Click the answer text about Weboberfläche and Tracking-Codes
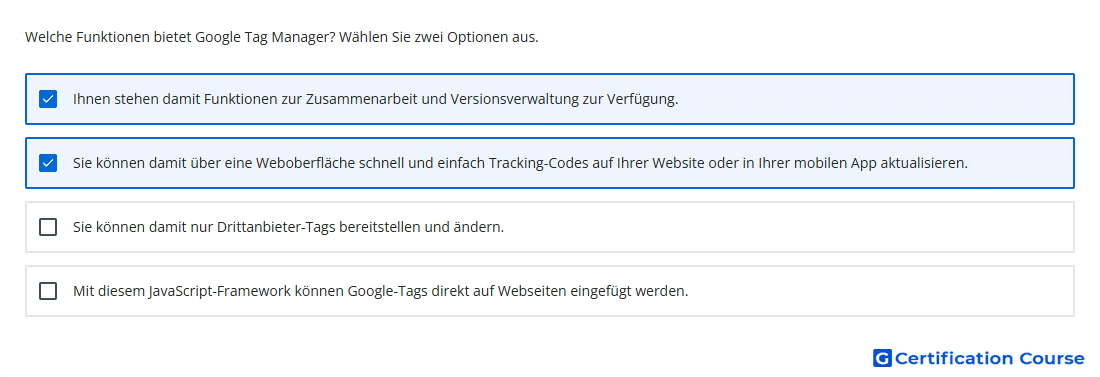This screenshot has width=1100, height=377. click(521, 164)
